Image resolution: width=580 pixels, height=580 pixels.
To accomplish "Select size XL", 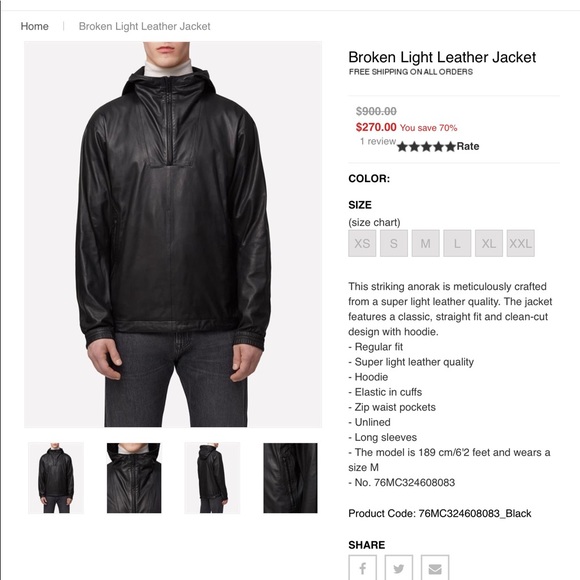I will tap(489, 243).
